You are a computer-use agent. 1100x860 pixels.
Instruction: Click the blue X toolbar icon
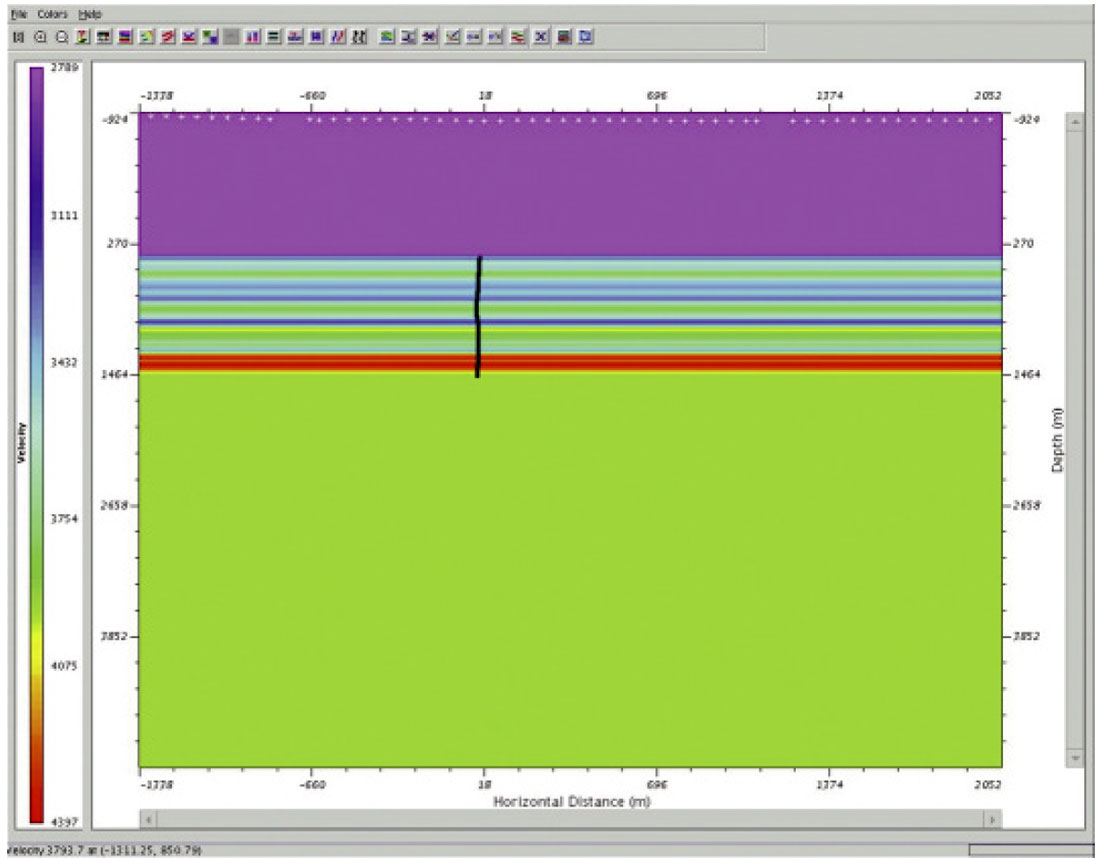click(541, 36)
